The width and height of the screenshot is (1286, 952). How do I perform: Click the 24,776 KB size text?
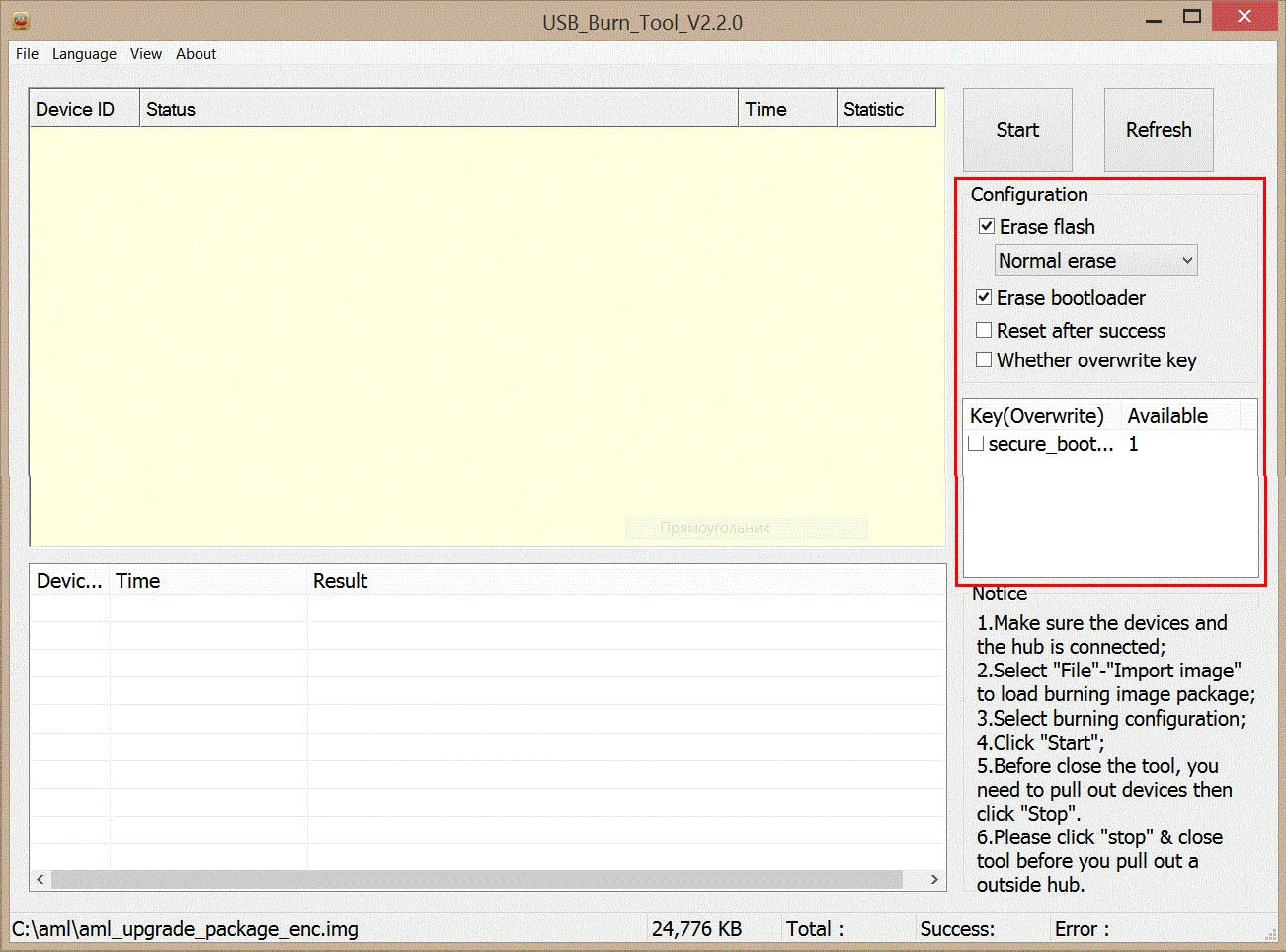coord(696,929)
